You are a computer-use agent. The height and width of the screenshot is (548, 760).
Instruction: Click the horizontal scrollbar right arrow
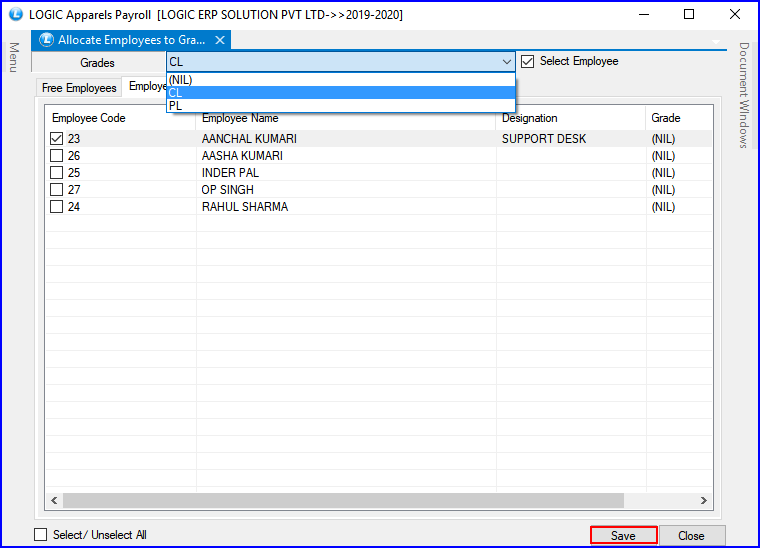point(704,501)
